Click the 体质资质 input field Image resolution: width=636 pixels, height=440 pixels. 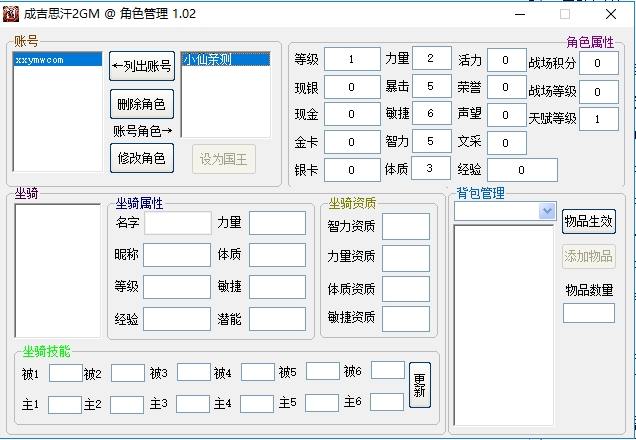click(x=406, y=289)
